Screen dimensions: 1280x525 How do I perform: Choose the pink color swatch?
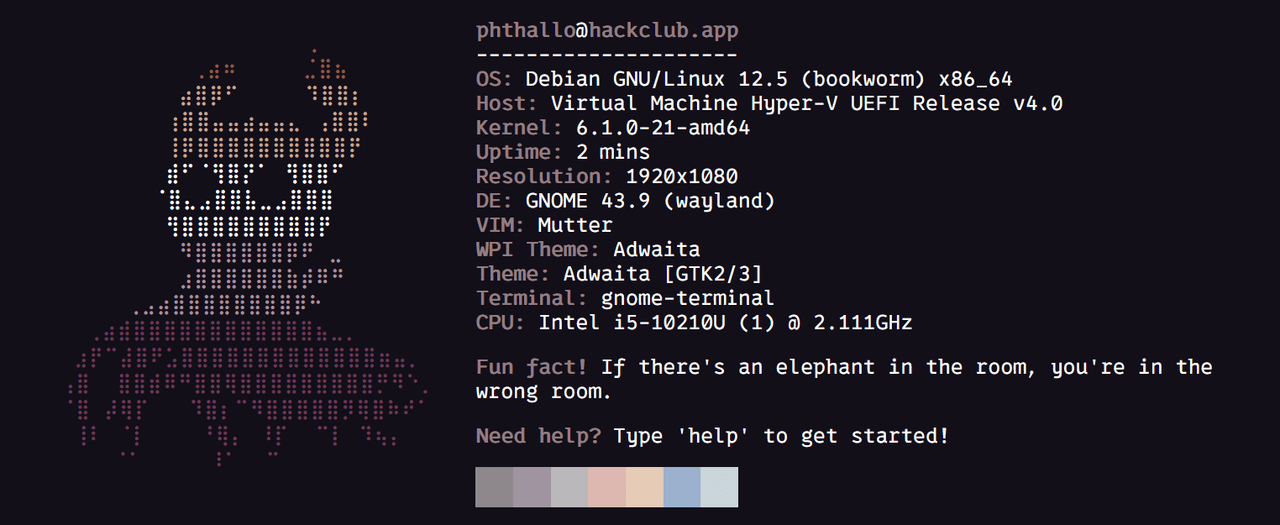607,487
